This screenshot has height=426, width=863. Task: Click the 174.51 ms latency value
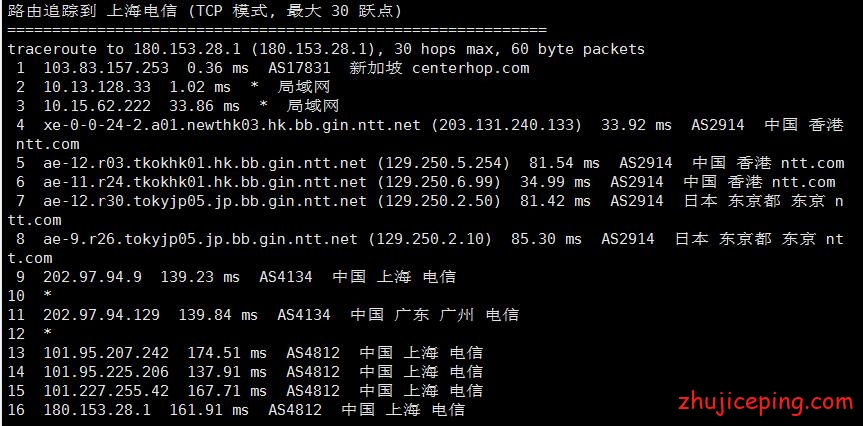[227, 353]
